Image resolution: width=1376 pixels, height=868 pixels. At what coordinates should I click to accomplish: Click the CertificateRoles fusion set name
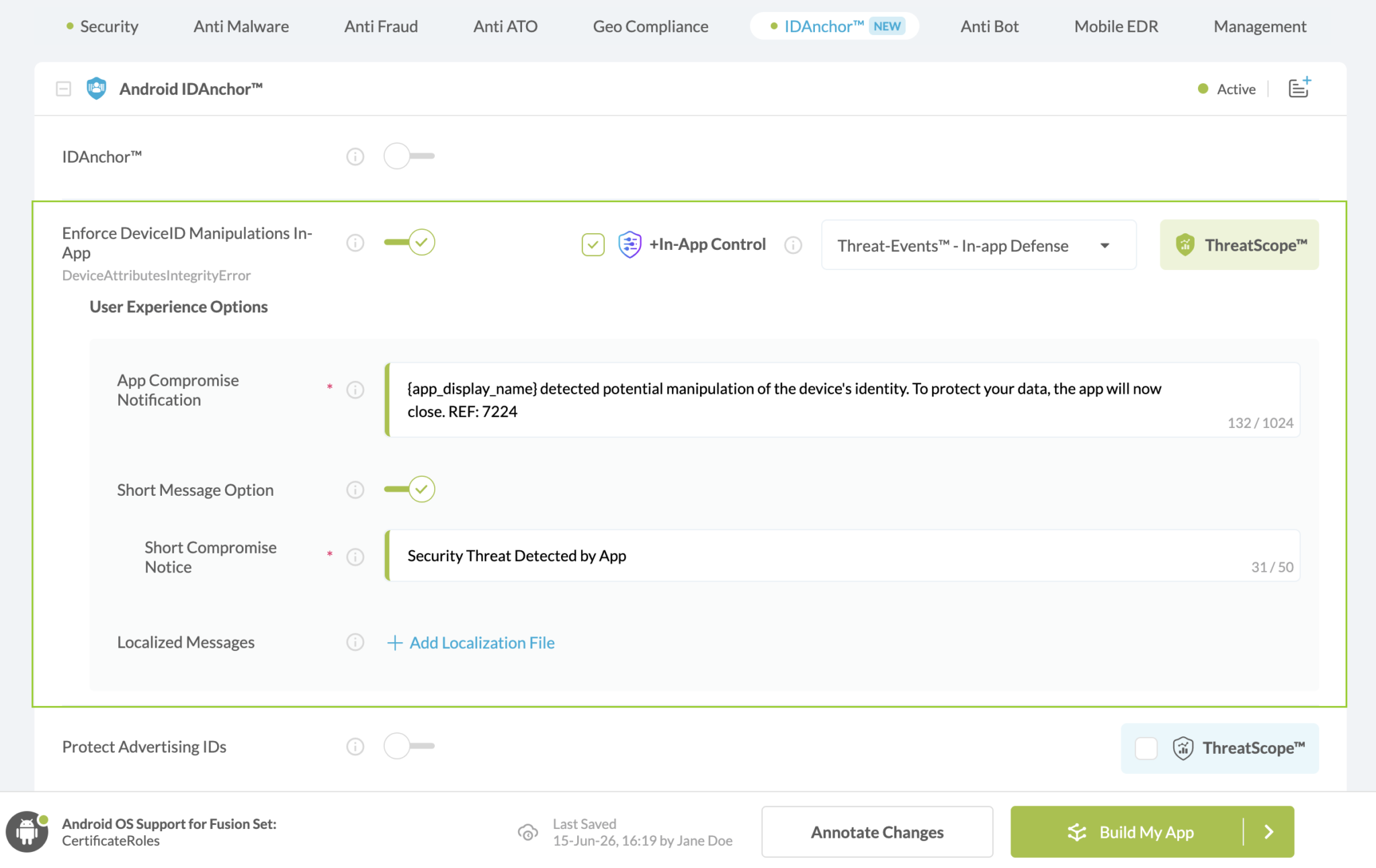pos(111,841)
